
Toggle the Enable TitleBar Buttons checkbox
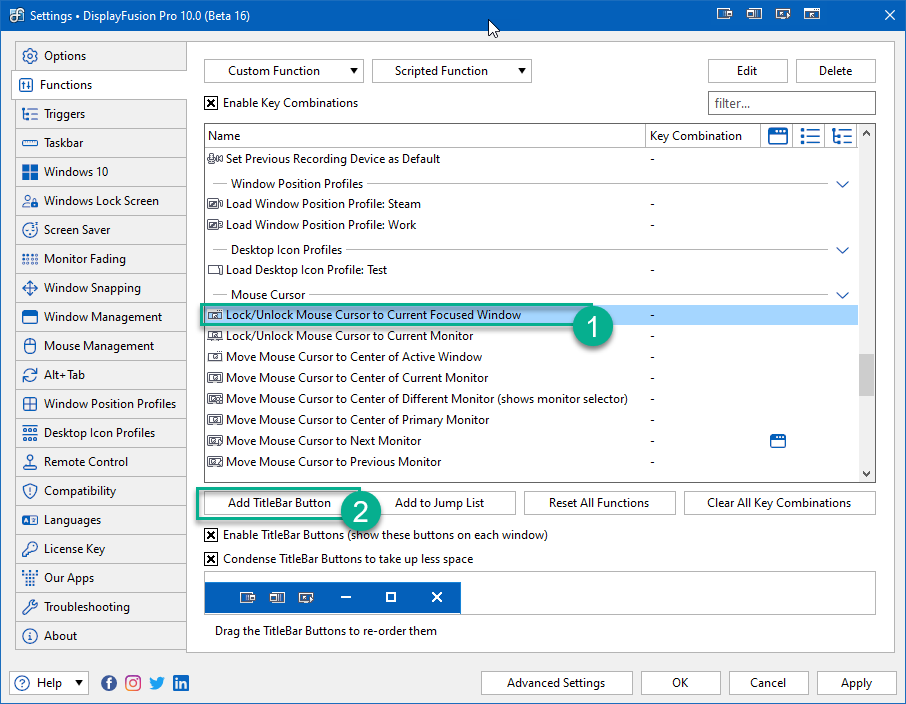coord(211,535)
